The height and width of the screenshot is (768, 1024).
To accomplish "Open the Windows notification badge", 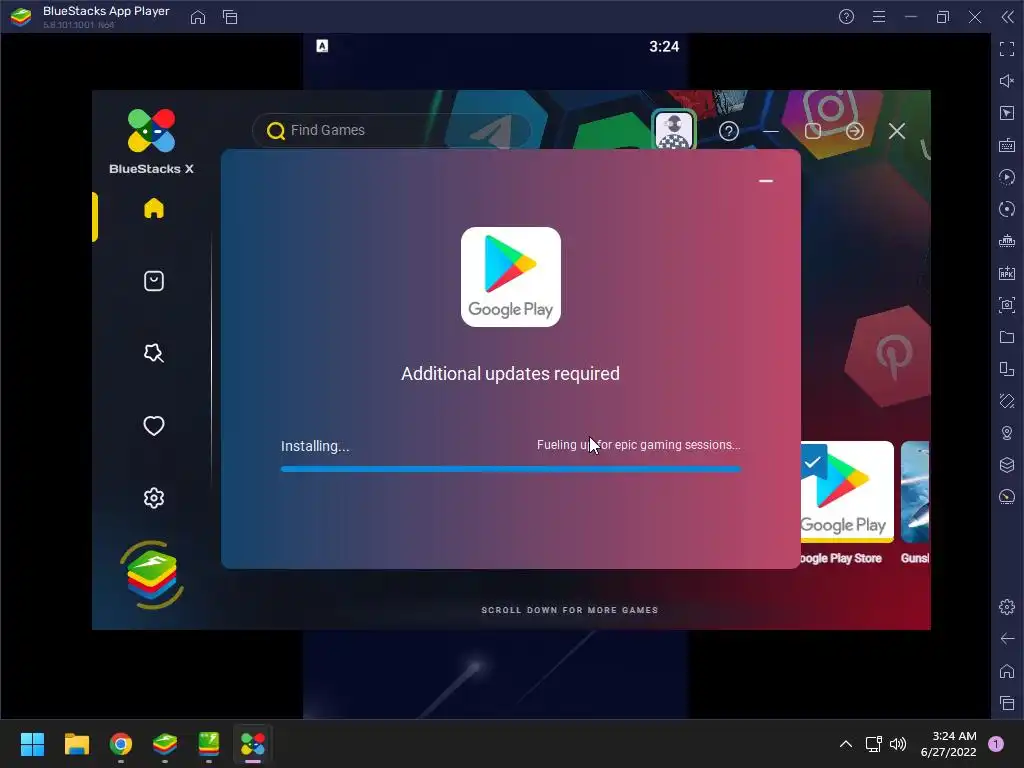I will (996, 744).
